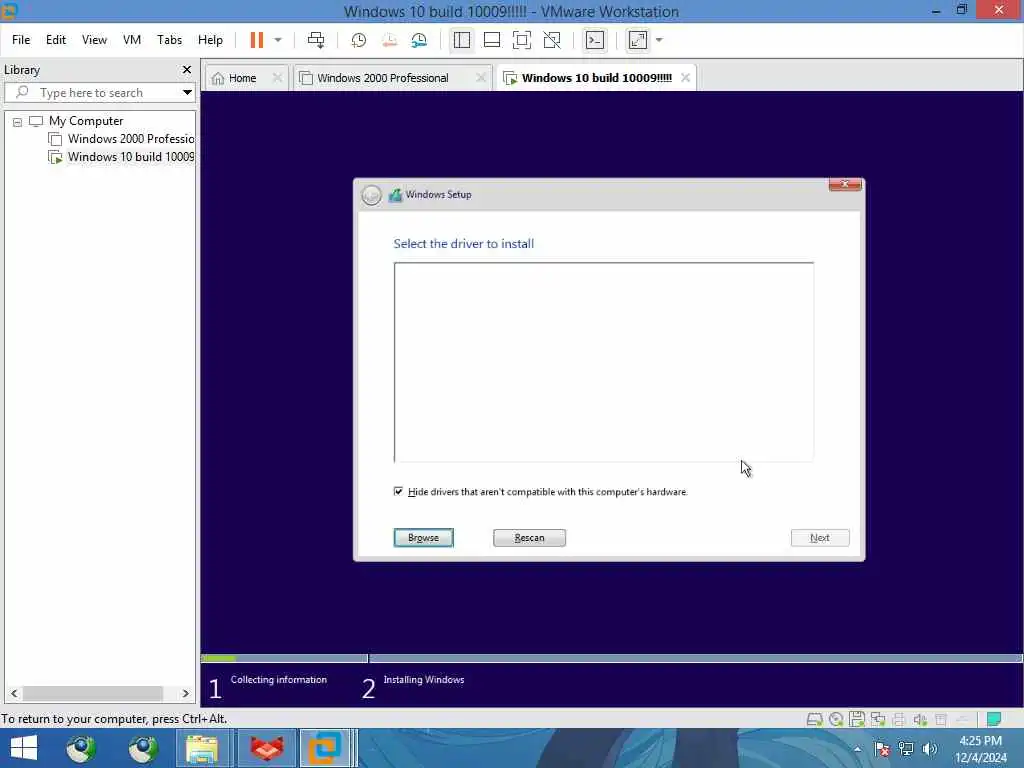The height and width of the screenshot is (768, 1024).
Task: Toggle the thumbnail bar view icon
Action: (492, 40)
